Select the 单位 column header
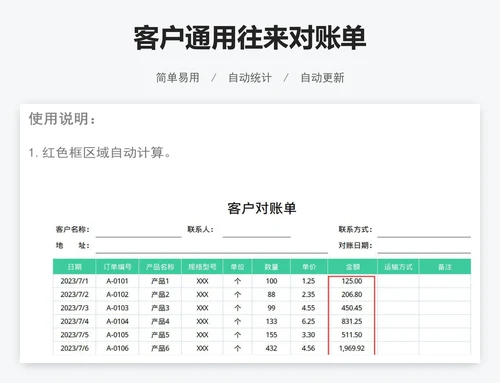 click(237, 267)
